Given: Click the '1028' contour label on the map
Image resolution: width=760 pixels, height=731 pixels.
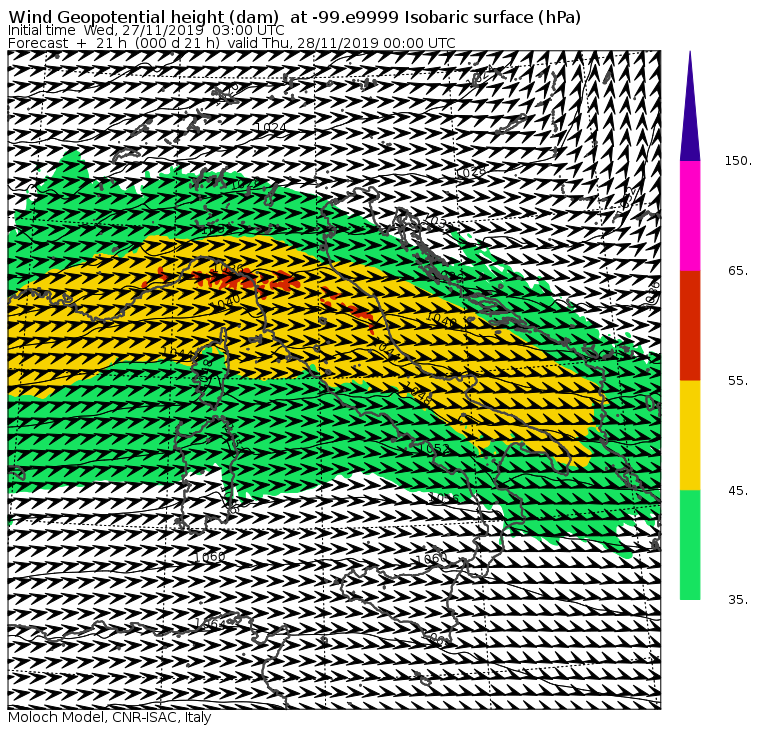Looking at the screenshot, I should coord(471,172).
